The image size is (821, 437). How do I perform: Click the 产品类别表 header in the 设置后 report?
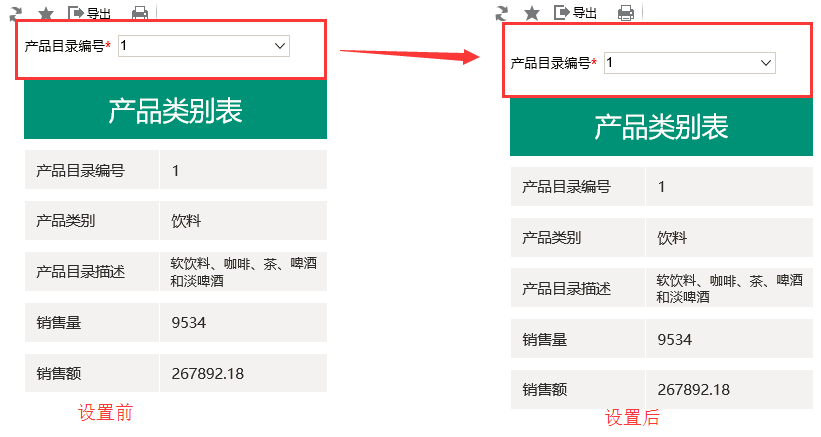pos(661,127)
